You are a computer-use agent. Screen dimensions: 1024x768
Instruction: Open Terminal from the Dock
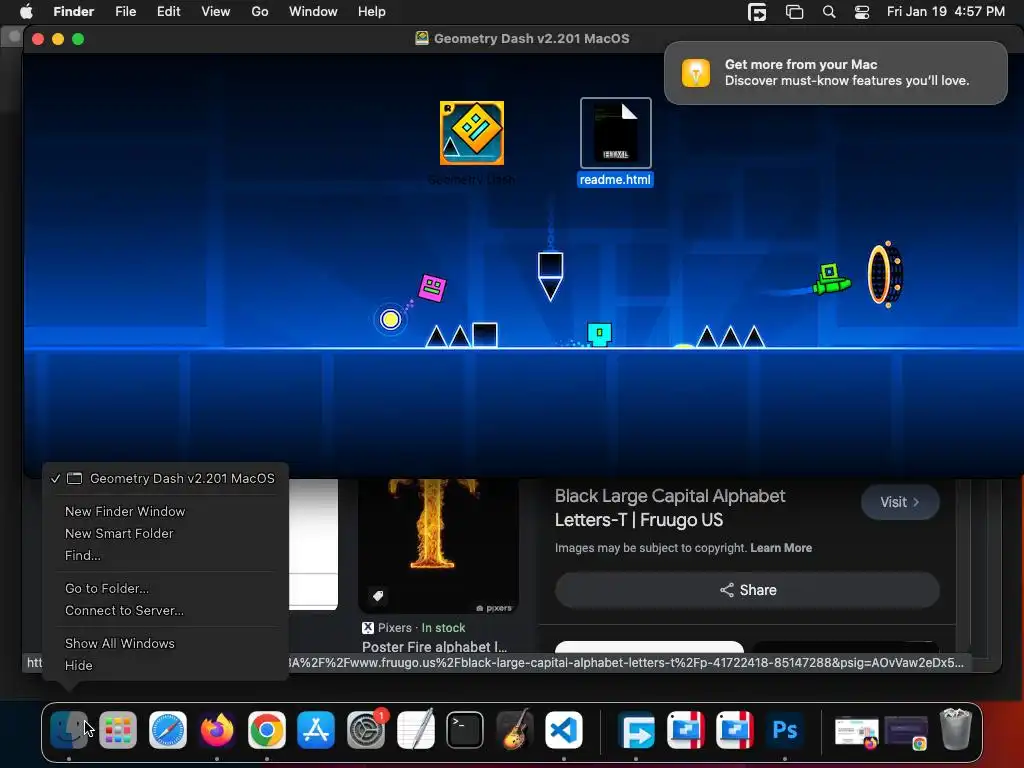[x=465, y=729]
